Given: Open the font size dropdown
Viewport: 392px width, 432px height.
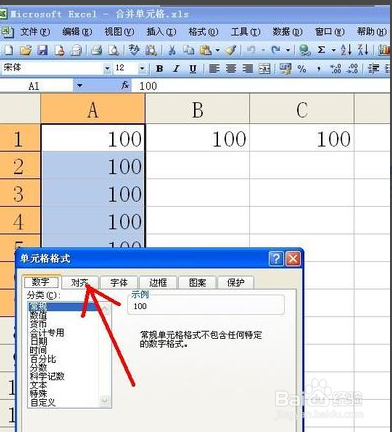Looking at the screenshot, I should click(x=142, y=69).
